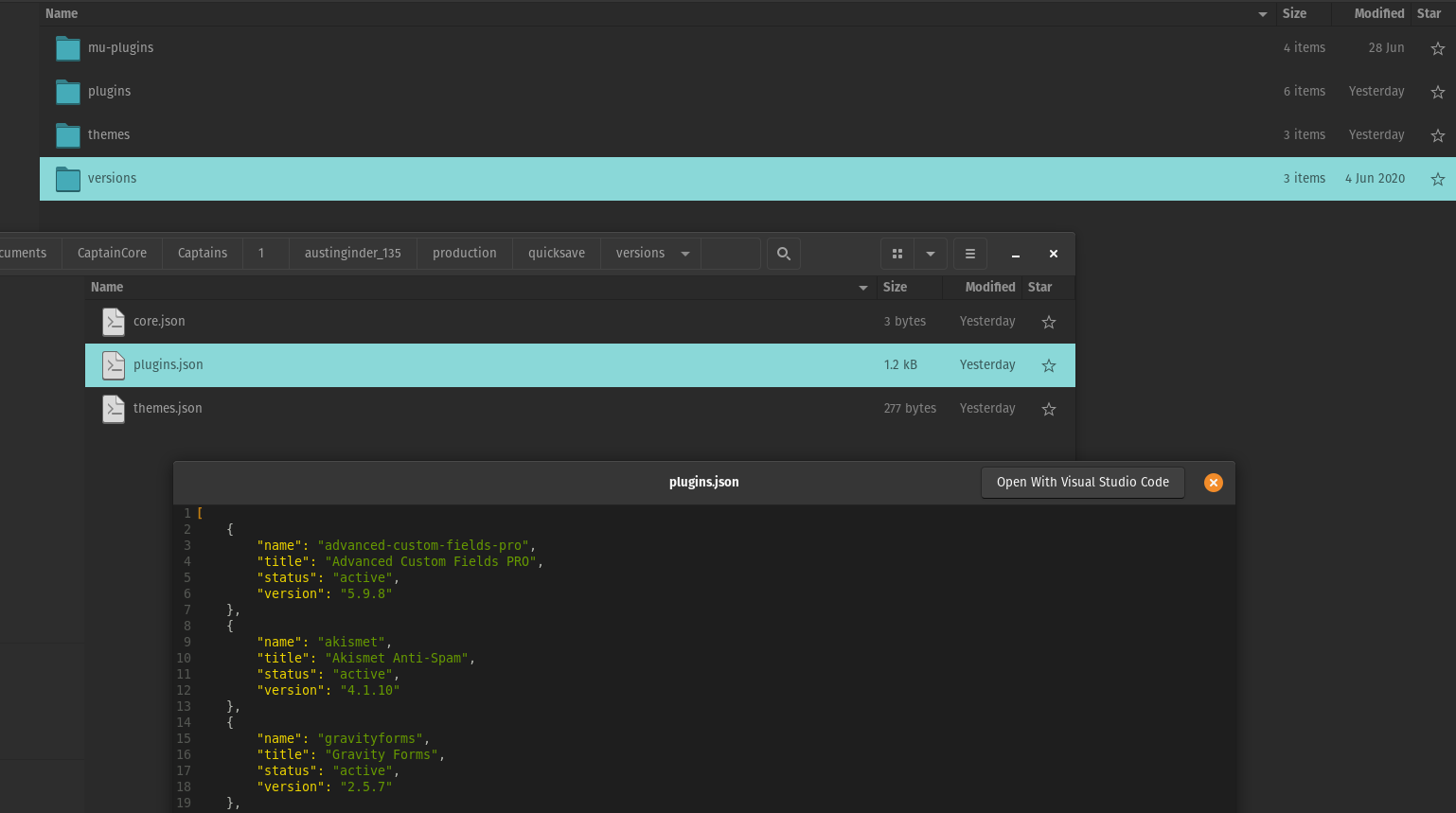Star the mu-plugins folder
Image resolution: width=1456 pixels, height=813 pixels.
coord(1437,48)
